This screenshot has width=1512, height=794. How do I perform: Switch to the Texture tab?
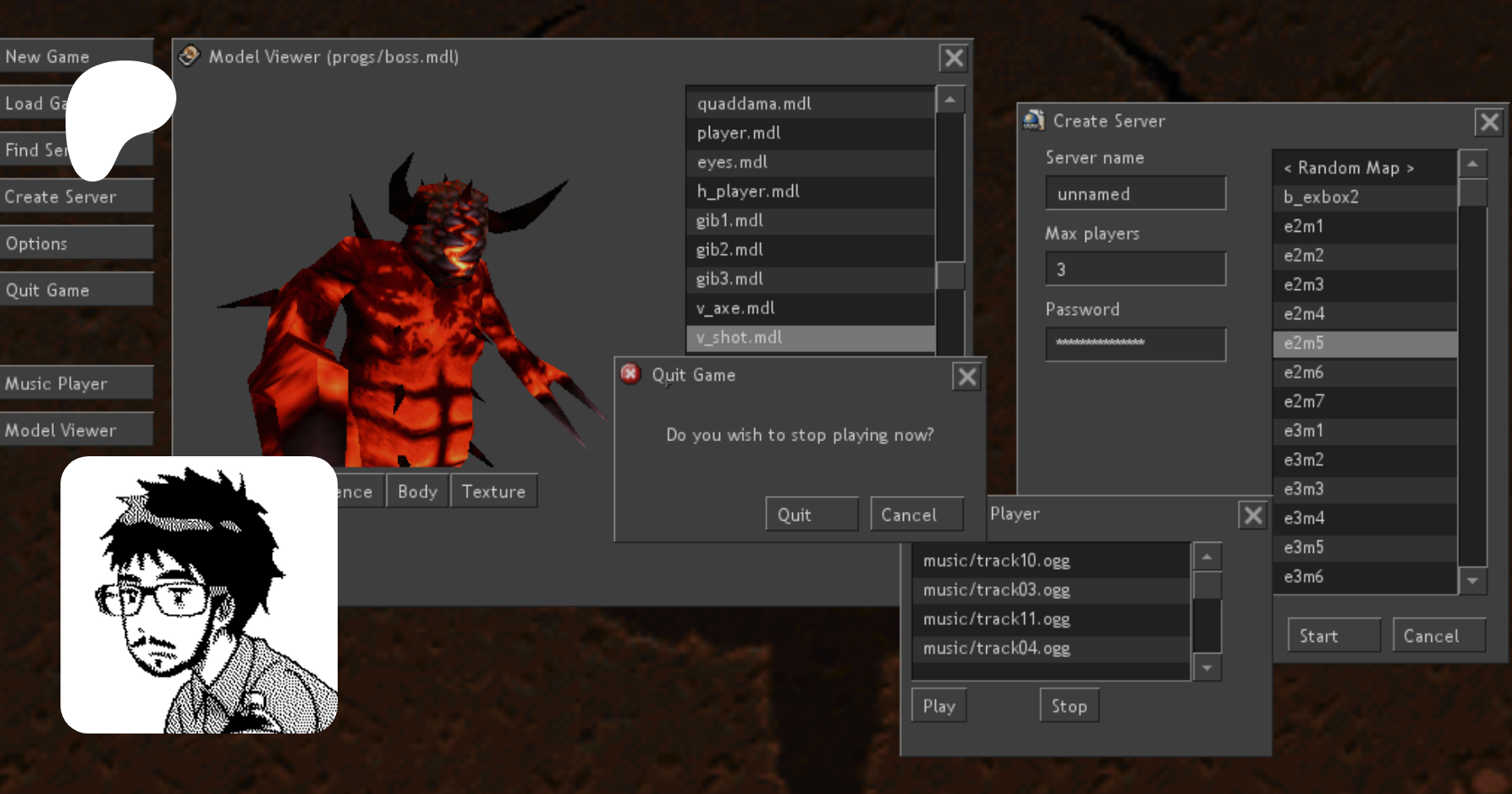[x=493, y=492]
